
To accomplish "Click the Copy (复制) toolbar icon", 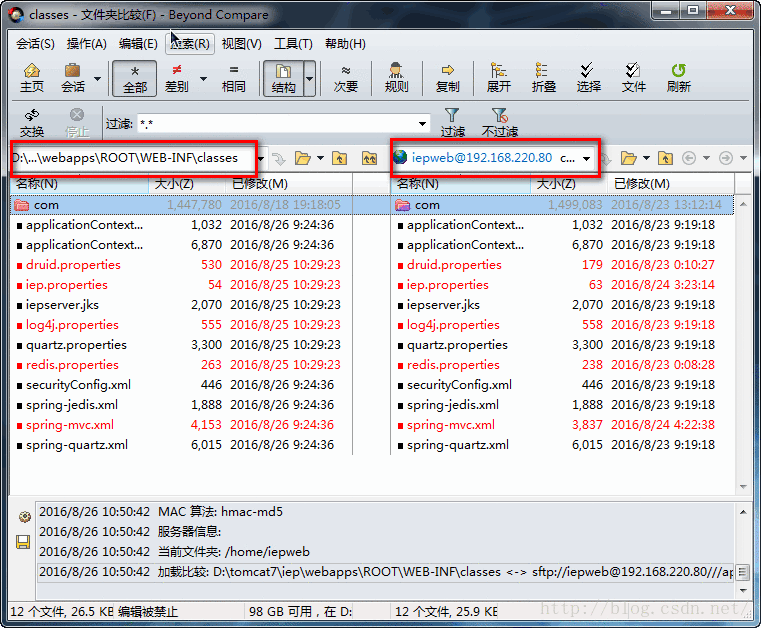I will click(x=447, y=78).
